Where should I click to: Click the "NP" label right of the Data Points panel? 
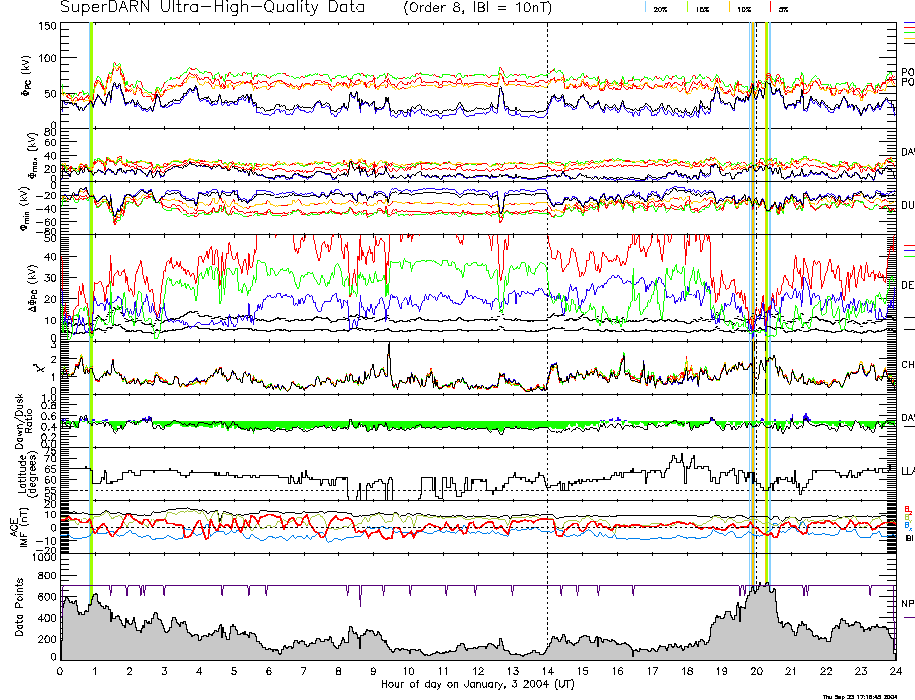908,604
